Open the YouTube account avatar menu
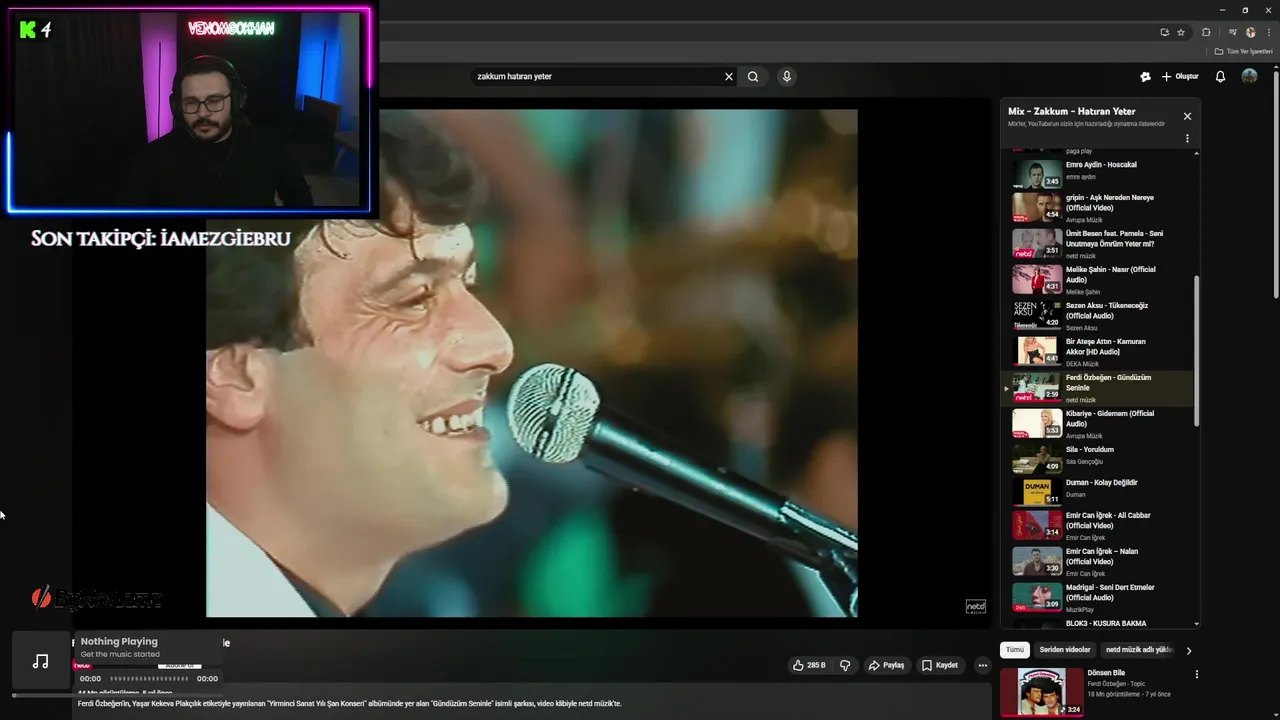This screenshot has height=720, width=1280. click(x=1249, y=76)
